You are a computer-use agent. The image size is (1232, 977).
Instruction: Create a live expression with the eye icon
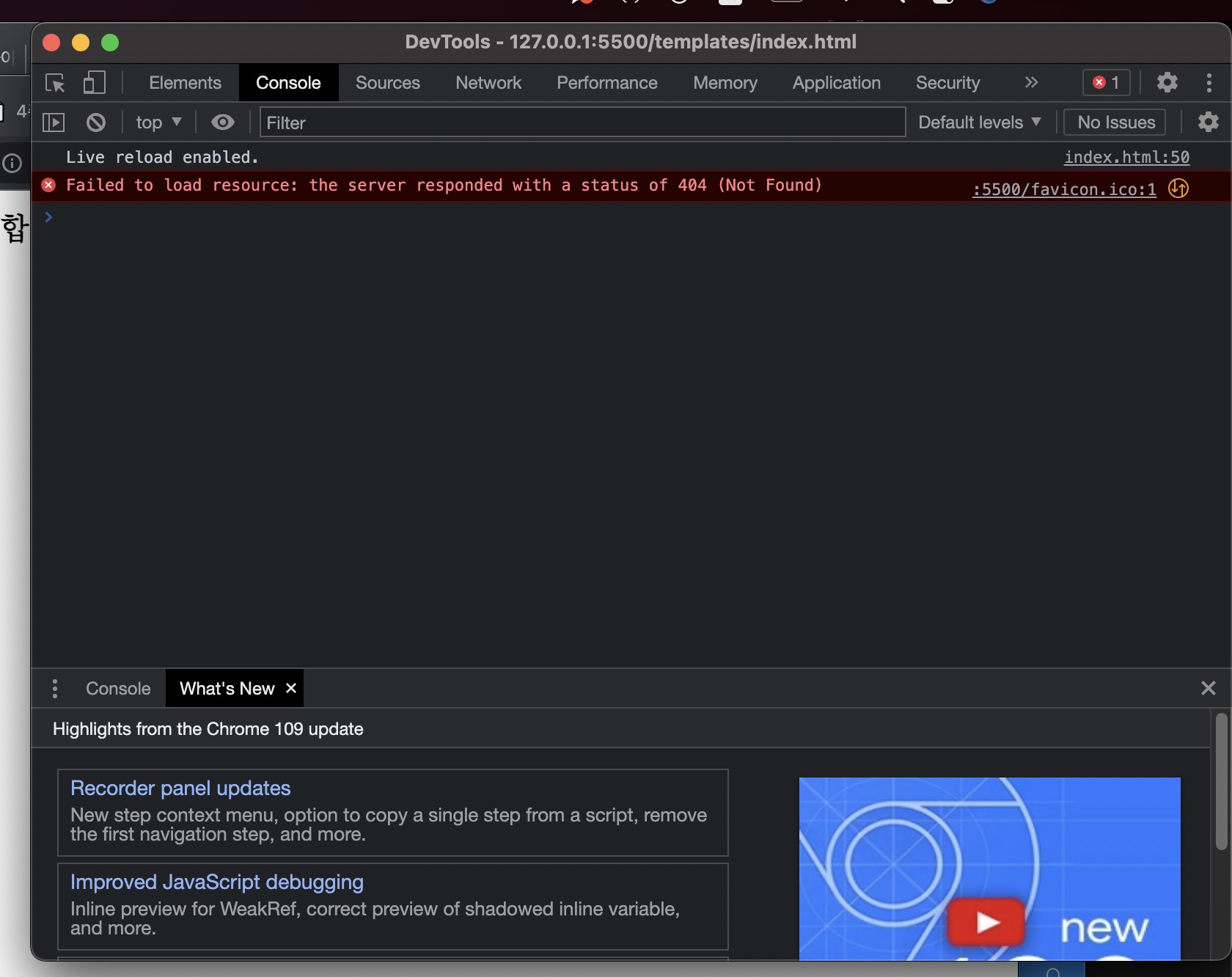click(x=223, y=122)
